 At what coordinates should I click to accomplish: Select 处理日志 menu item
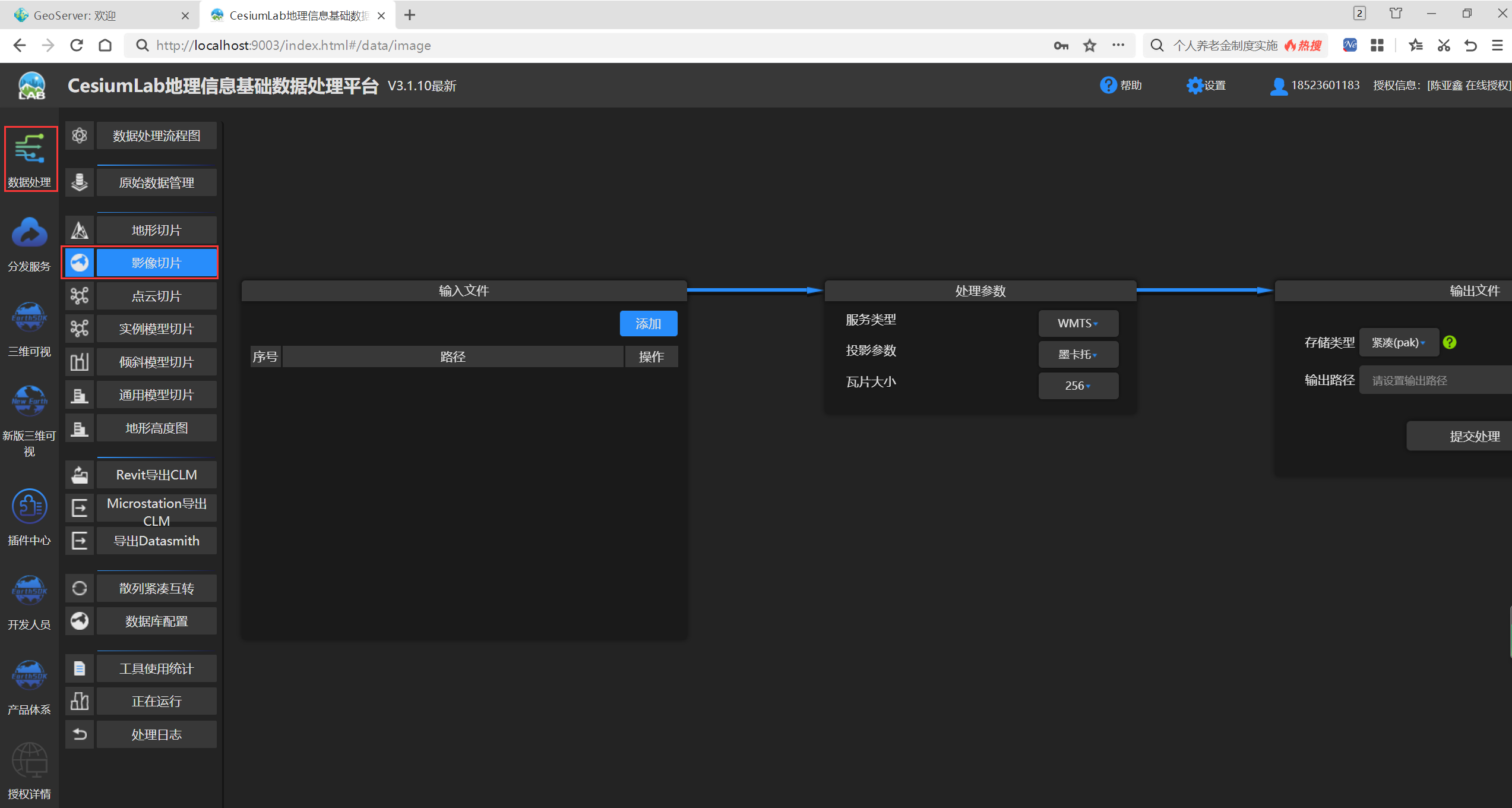157,734
